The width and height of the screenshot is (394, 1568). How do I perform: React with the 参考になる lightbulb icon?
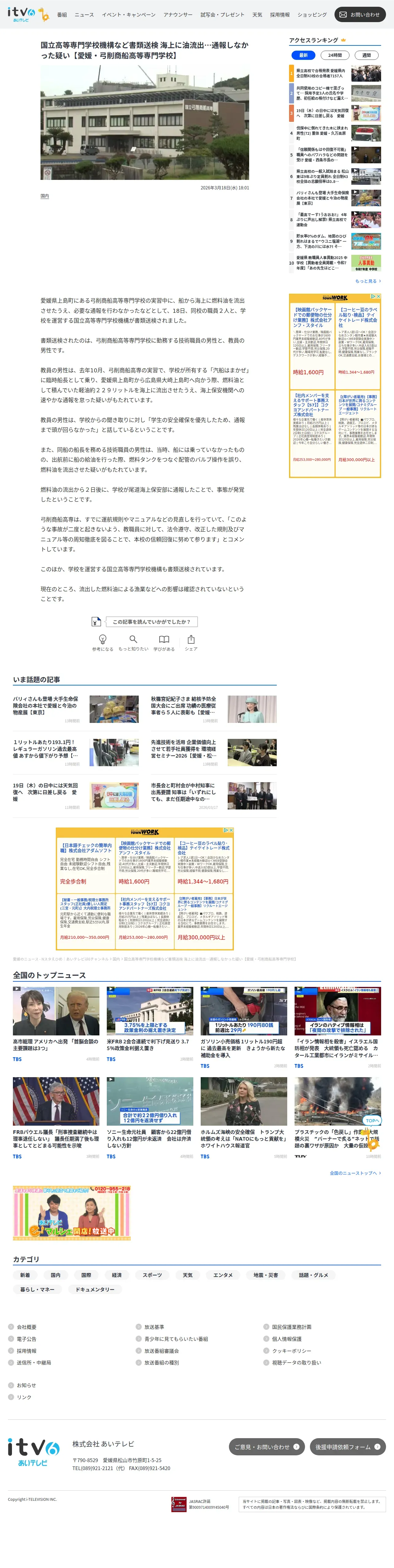103,639
